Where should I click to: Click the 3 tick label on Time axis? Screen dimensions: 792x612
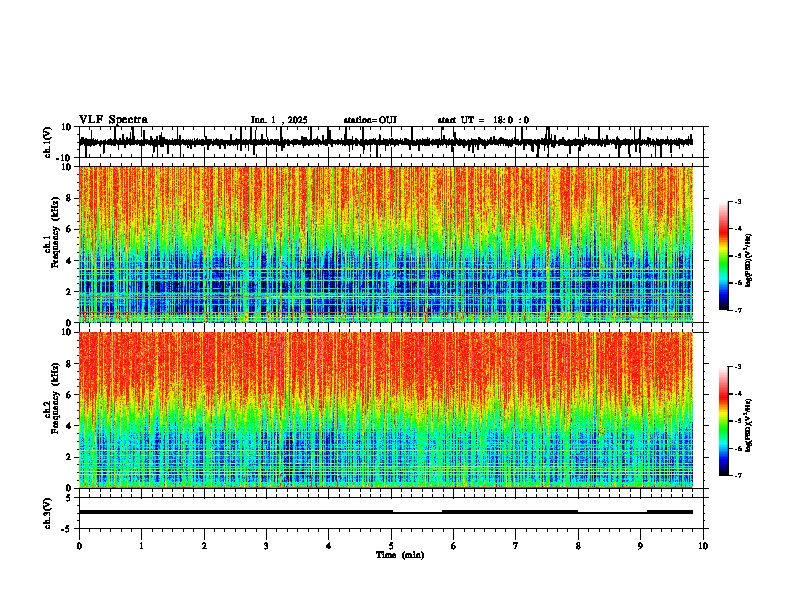[x=266, y=546]
